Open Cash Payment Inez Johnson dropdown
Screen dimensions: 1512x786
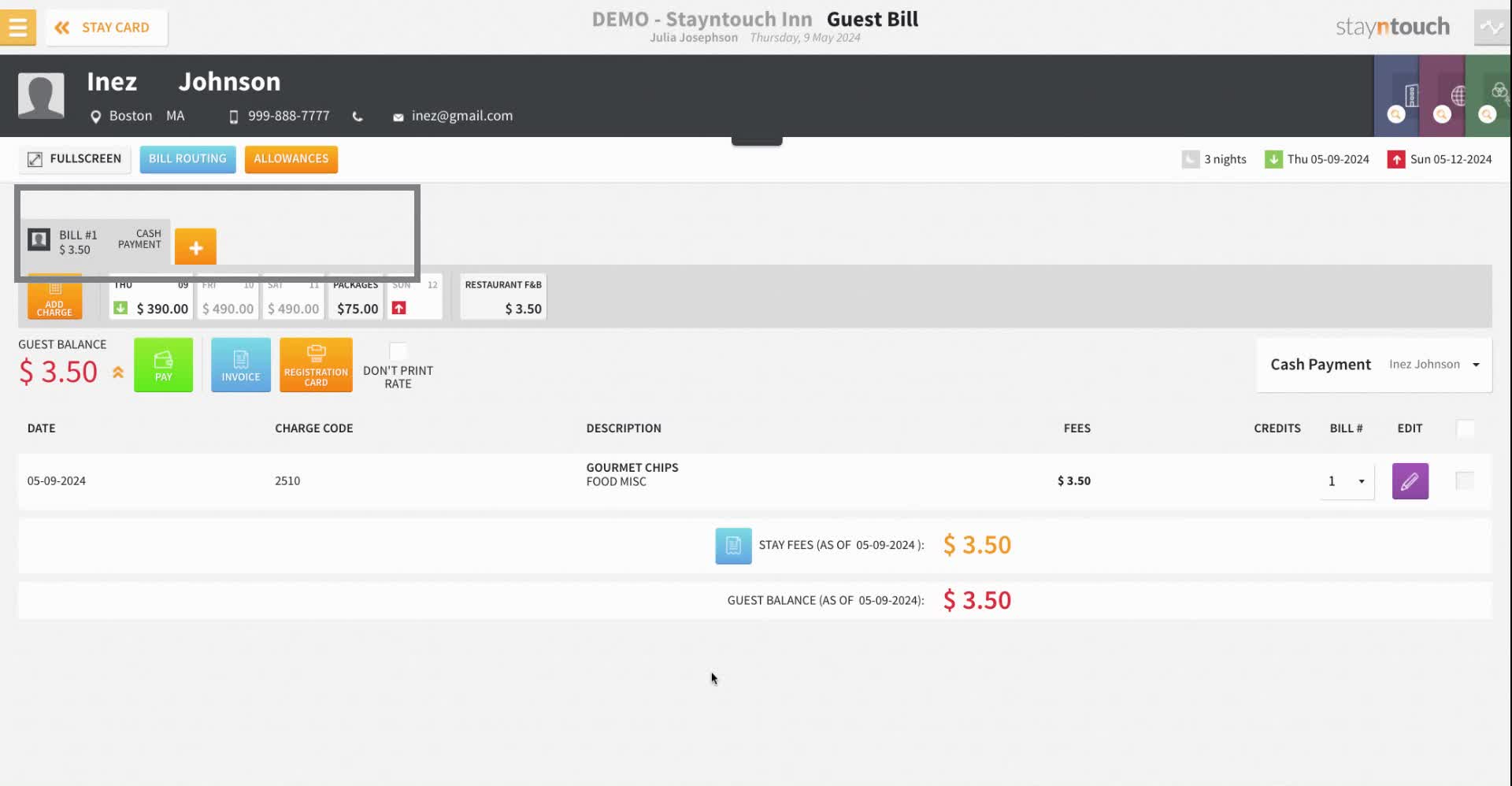(x=1374, y=365)
